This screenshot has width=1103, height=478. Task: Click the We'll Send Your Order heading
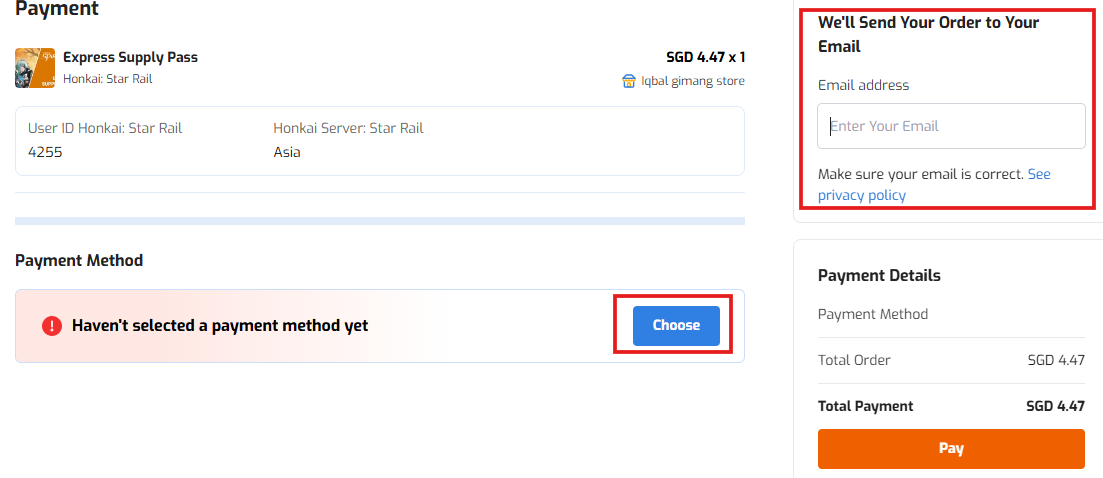(x=929, y=34)
